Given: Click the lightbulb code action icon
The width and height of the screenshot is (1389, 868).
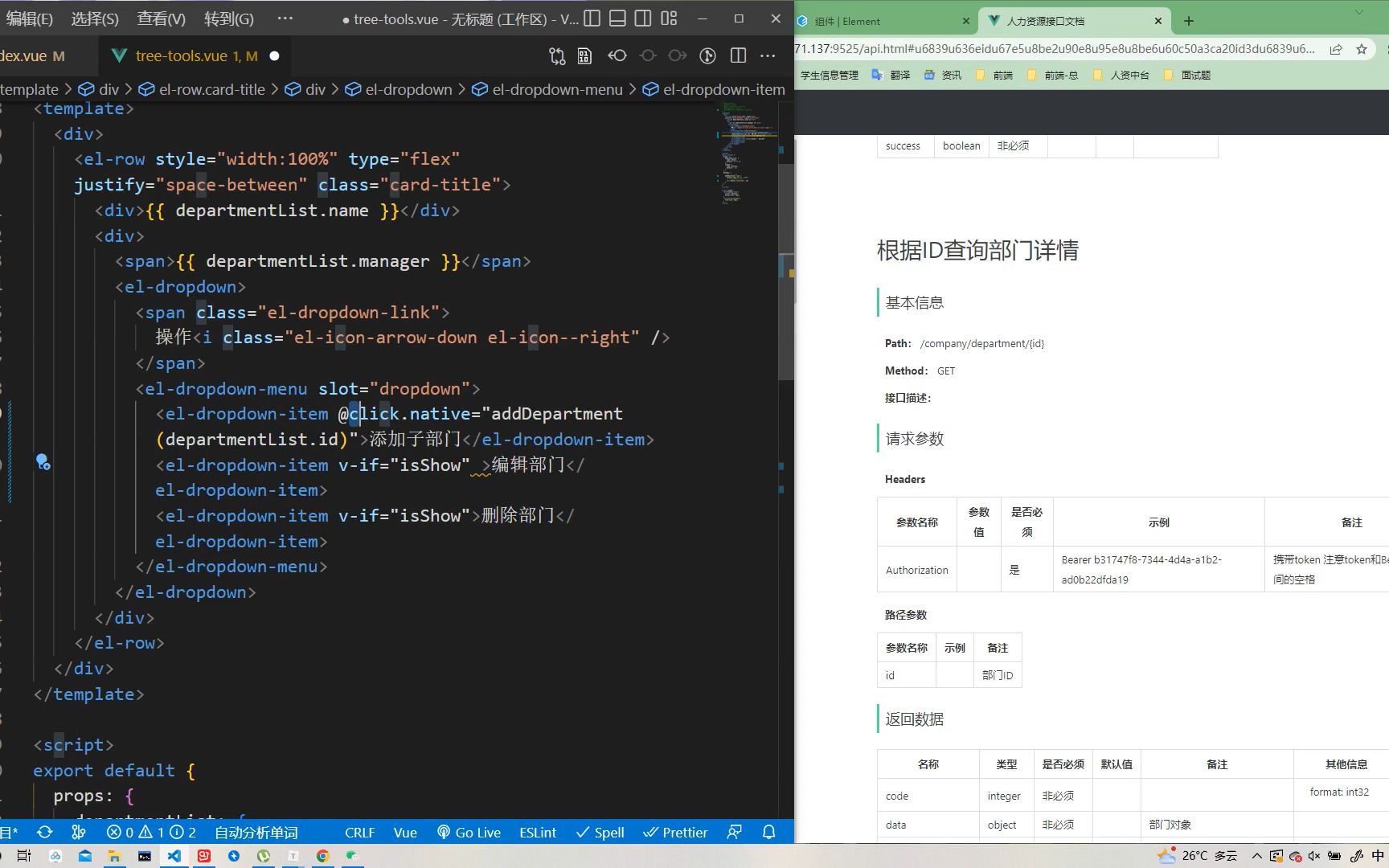Looking at the screenshot, I should [x=43, y=461].
